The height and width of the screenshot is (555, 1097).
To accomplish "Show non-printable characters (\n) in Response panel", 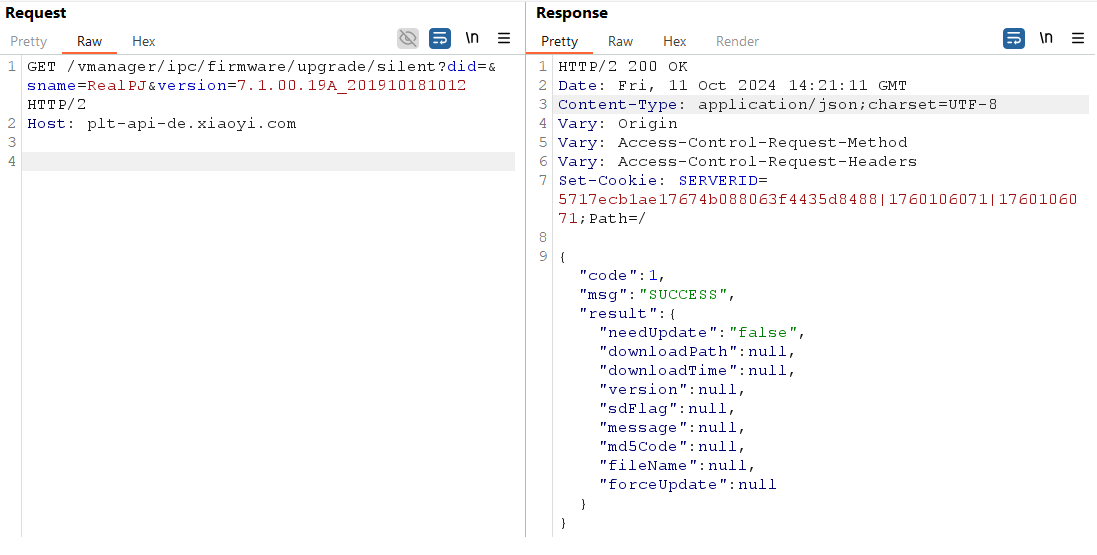I will point(1046,39).
